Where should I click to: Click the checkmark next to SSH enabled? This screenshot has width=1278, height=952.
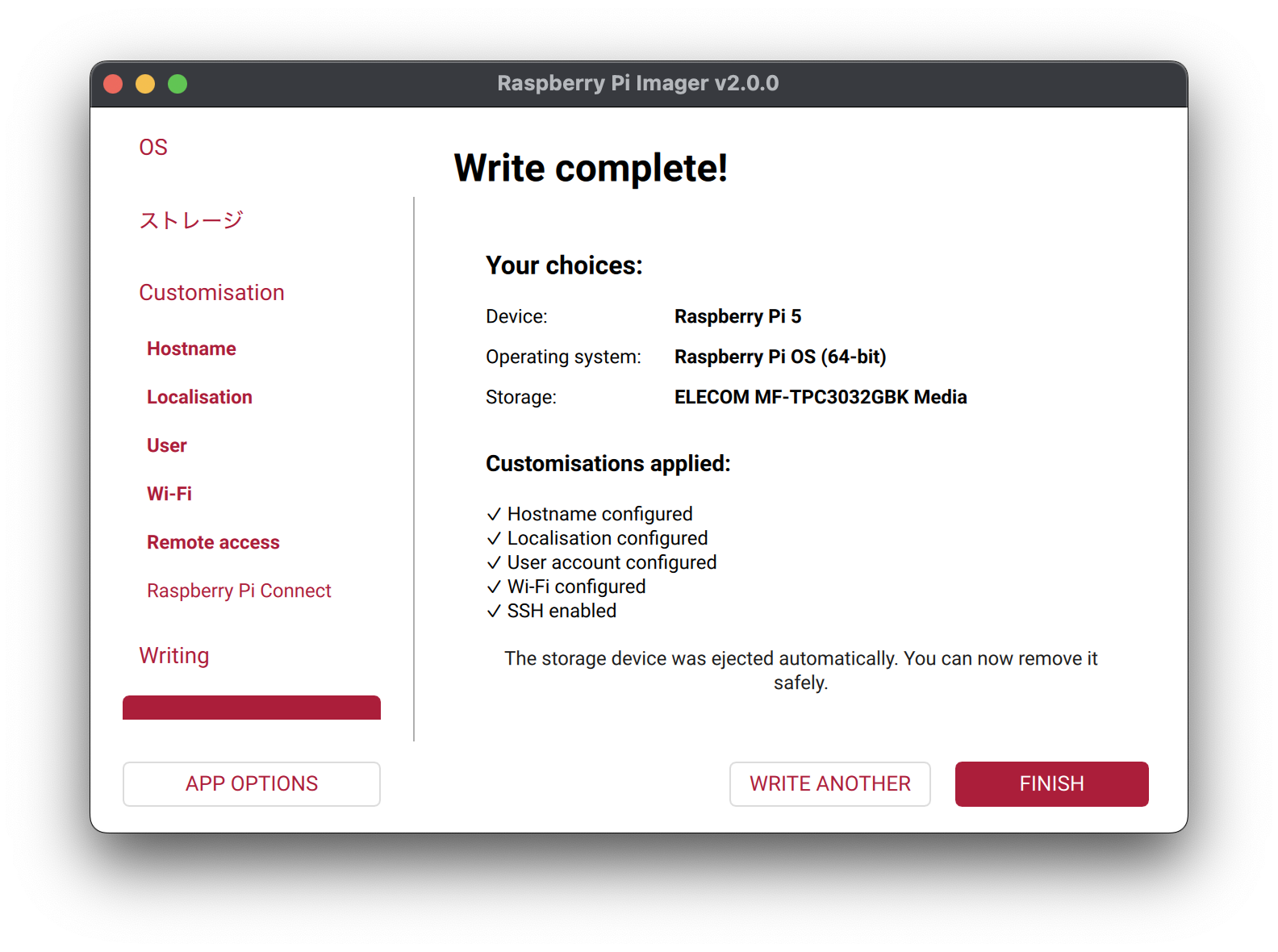494,612
